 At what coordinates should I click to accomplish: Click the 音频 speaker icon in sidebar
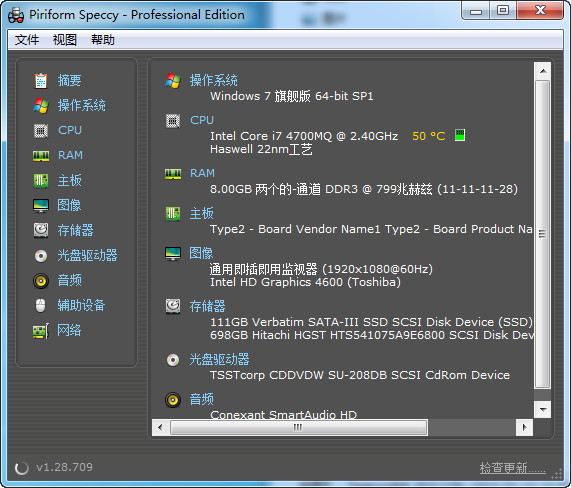tap(41, 281)
